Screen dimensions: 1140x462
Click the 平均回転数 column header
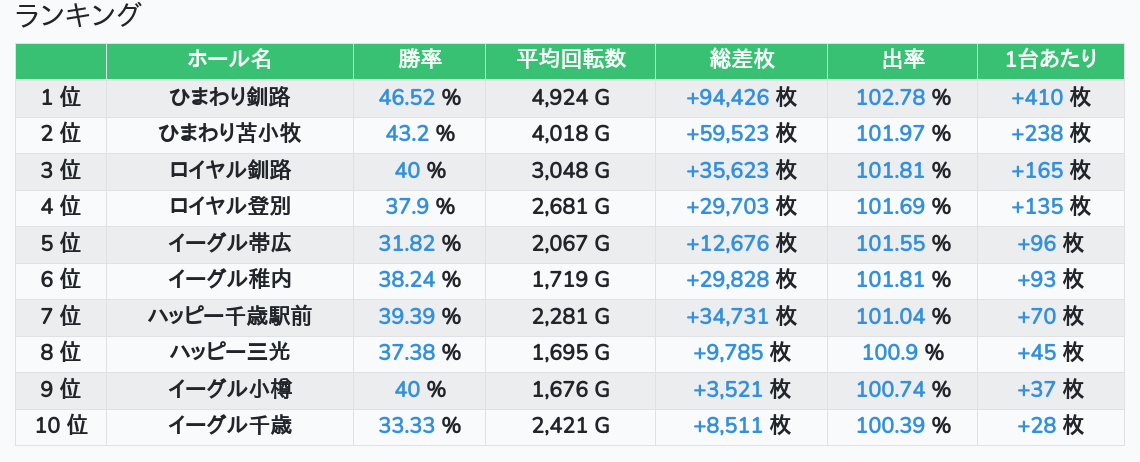click(x=570, y=60)
